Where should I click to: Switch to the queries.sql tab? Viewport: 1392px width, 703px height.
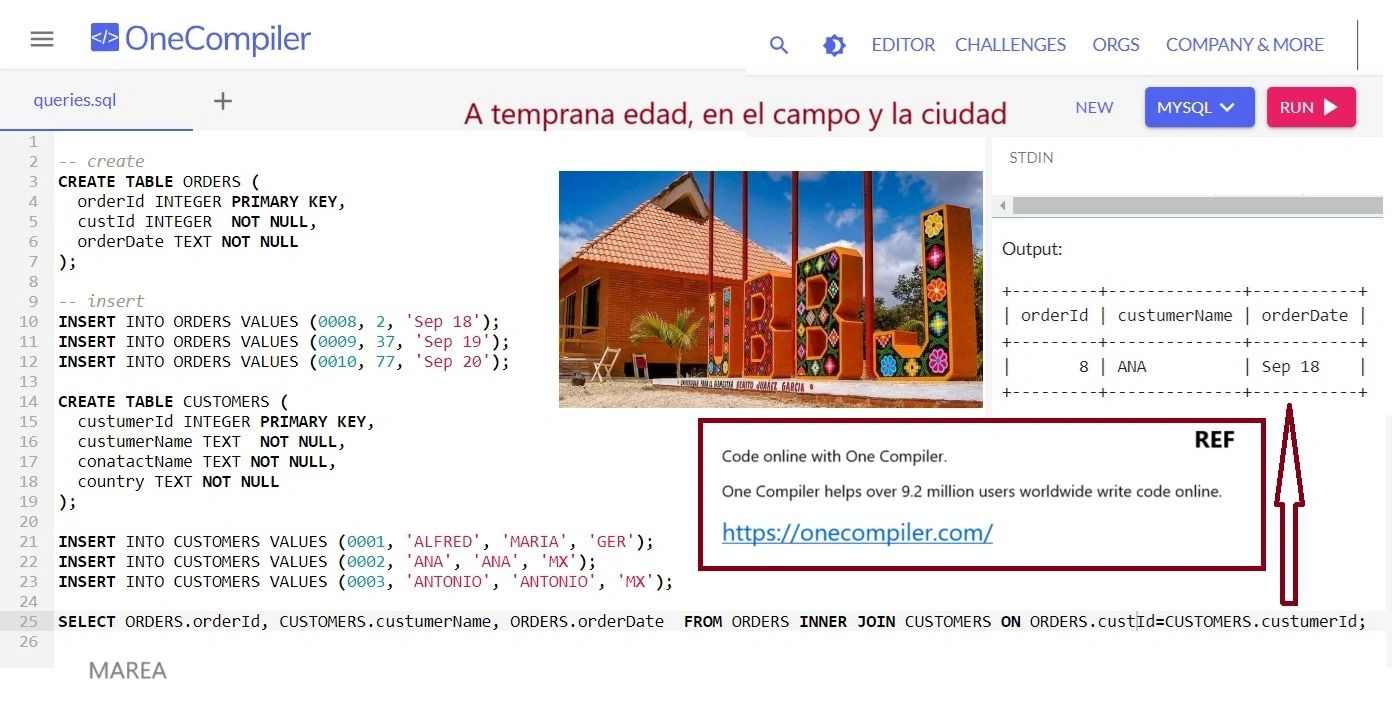pos(75,100)
